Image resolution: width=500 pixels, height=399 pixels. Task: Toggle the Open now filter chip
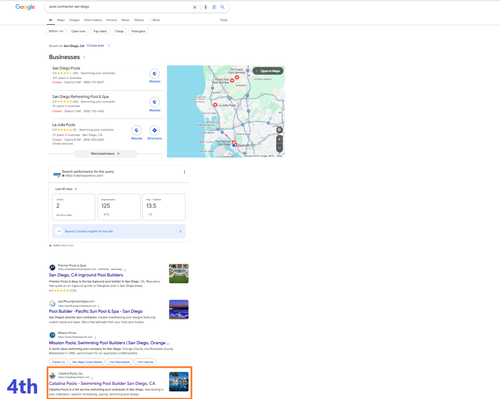click(78, 31)
